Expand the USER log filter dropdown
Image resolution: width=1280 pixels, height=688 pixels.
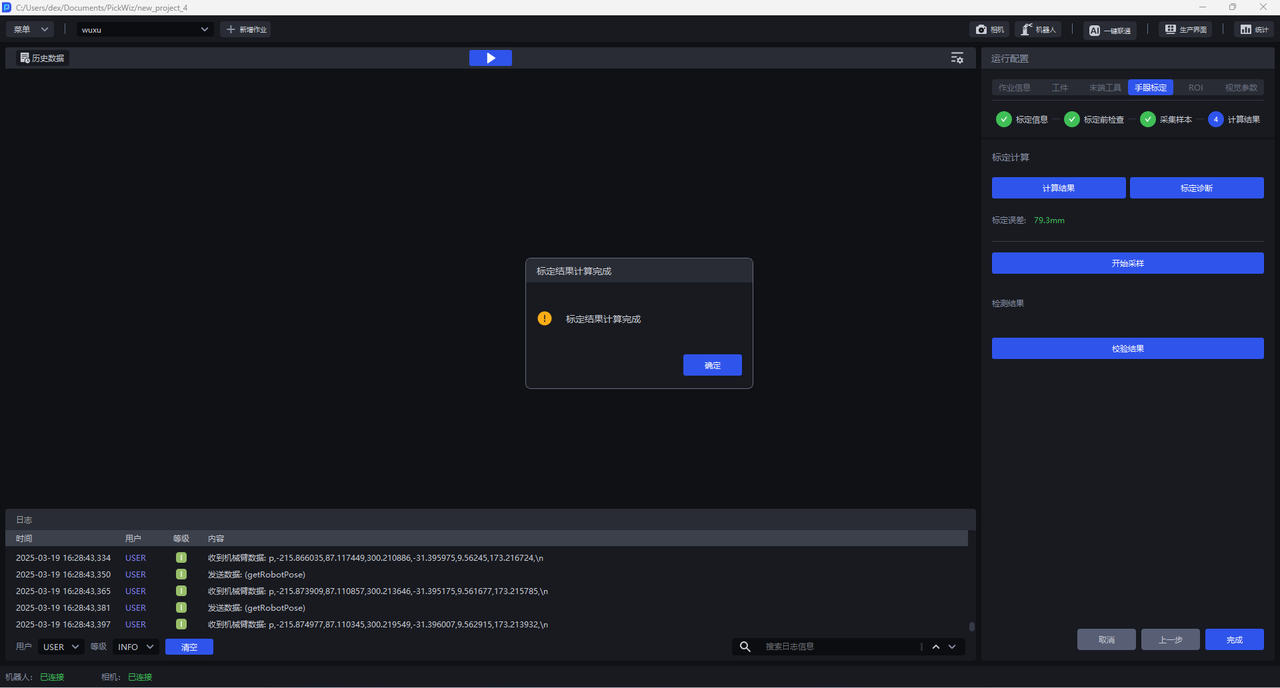(x=61, y=647)
